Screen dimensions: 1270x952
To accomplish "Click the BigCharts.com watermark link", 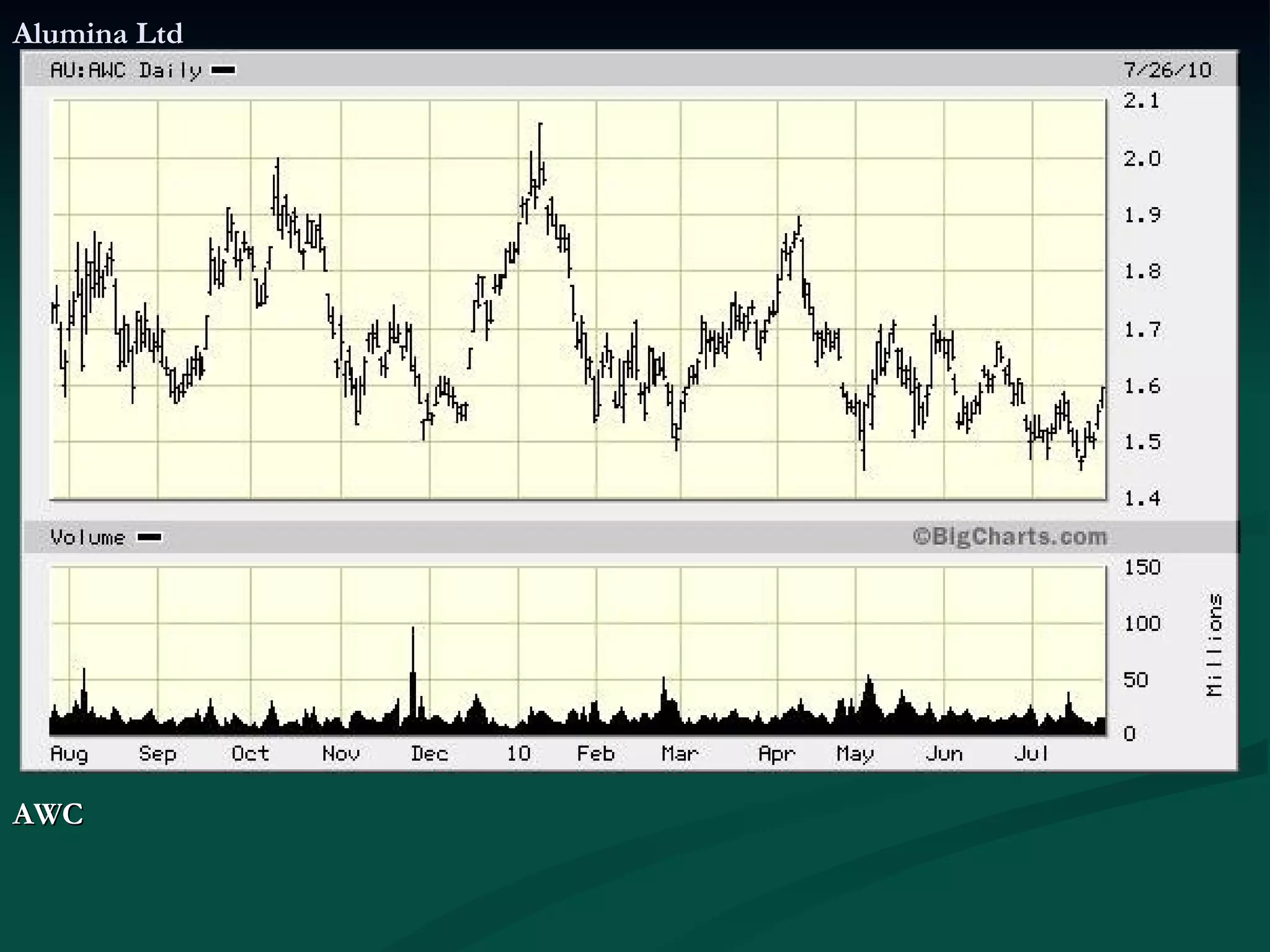I will tap(1010, 537).
